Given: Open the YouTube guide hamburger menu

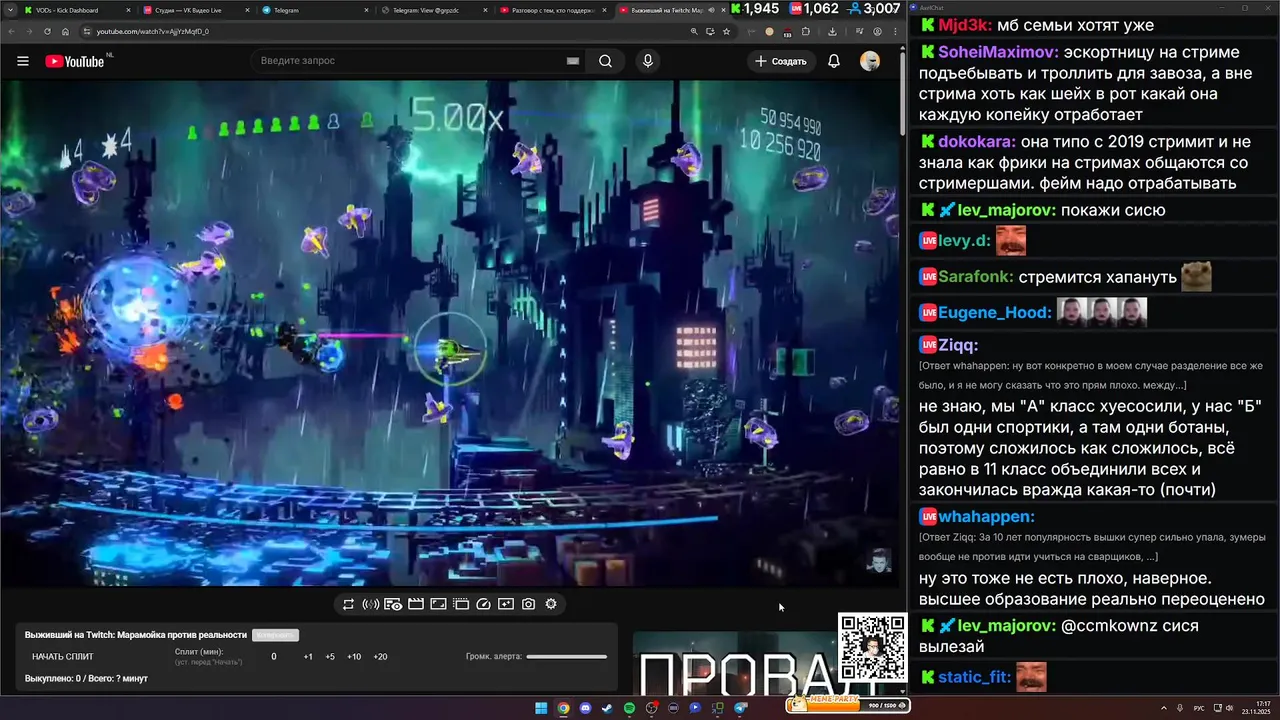Looking at the screenshot, I should tap(23, 61).
